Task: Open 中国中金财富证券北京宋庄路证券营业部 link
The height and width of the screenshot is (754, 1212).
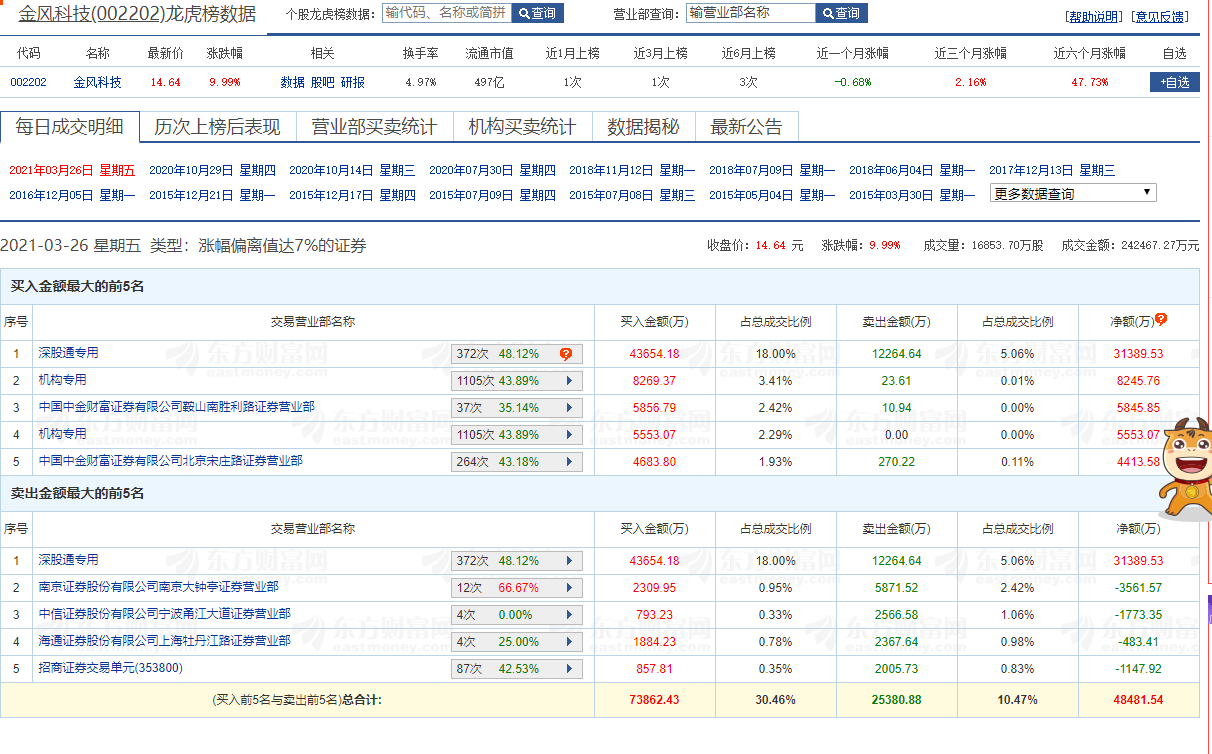Action: point(170,461)
